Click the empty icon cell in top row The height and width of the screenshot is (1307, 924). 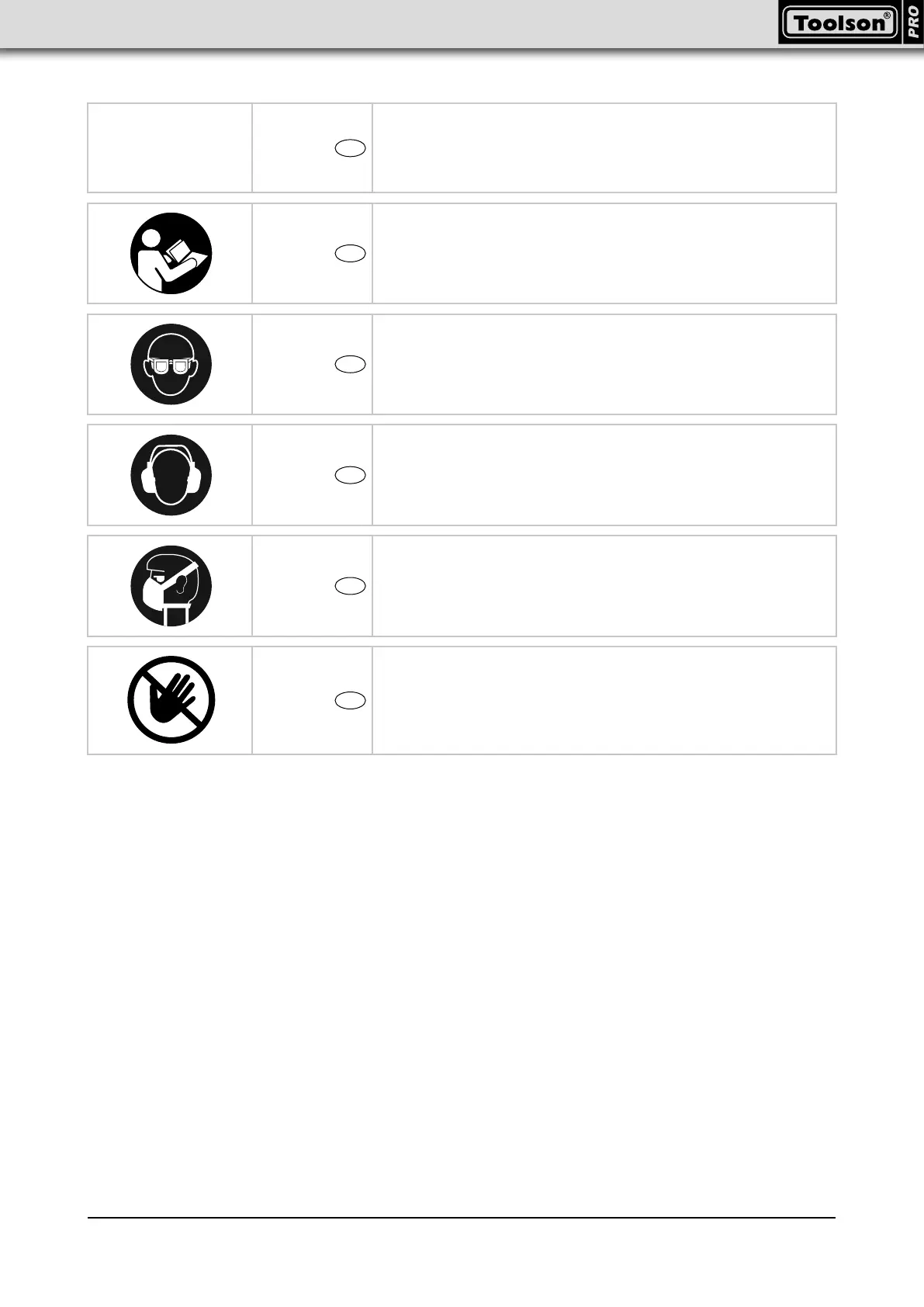(x=170, y=147)
